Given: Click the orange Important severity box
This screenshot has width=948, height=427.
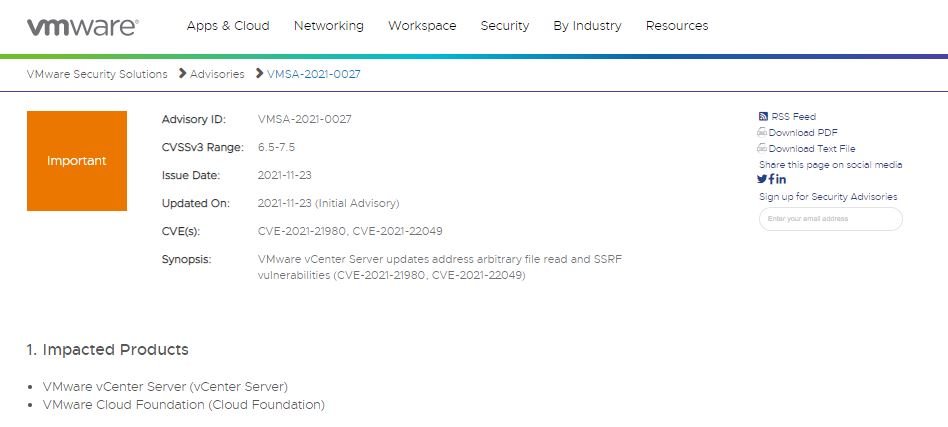Looking at the screenshot, I should click(77, 161).
